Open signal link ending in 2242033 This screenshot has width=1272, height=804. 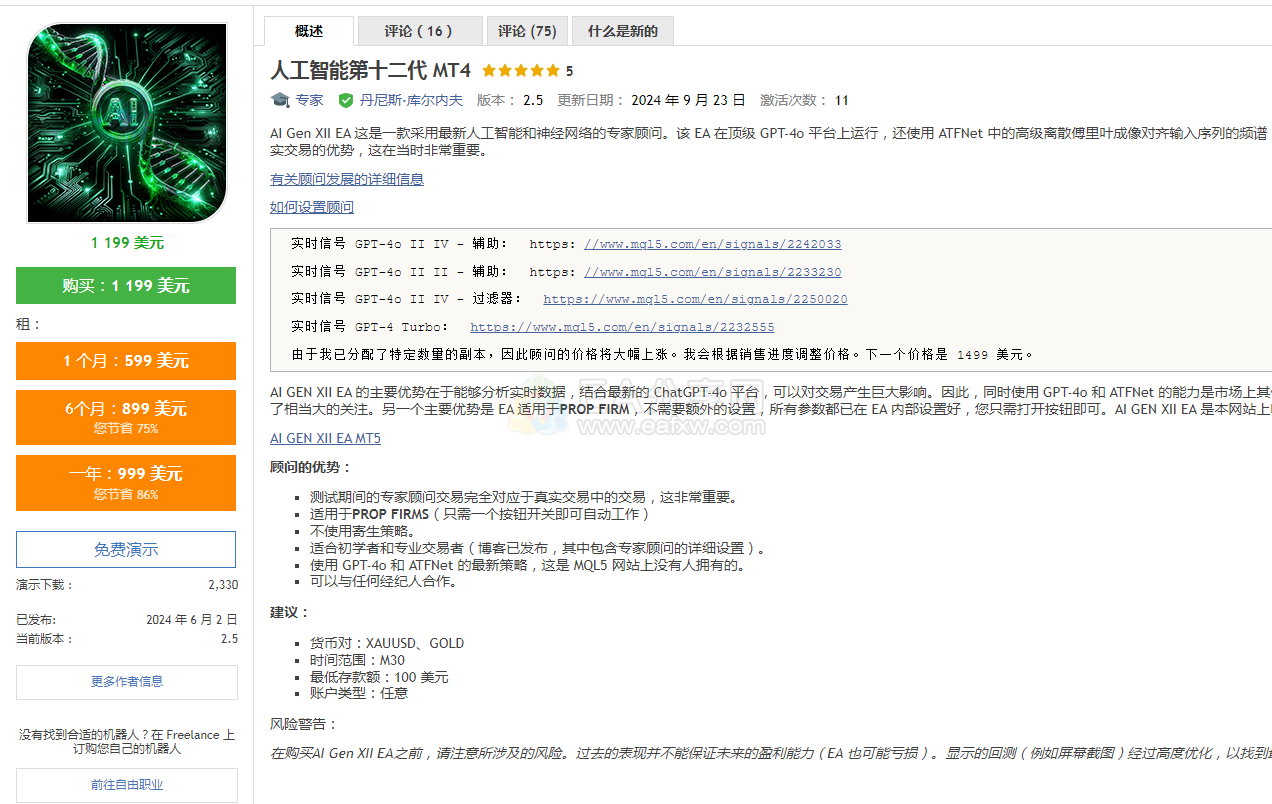coord(713,244)
